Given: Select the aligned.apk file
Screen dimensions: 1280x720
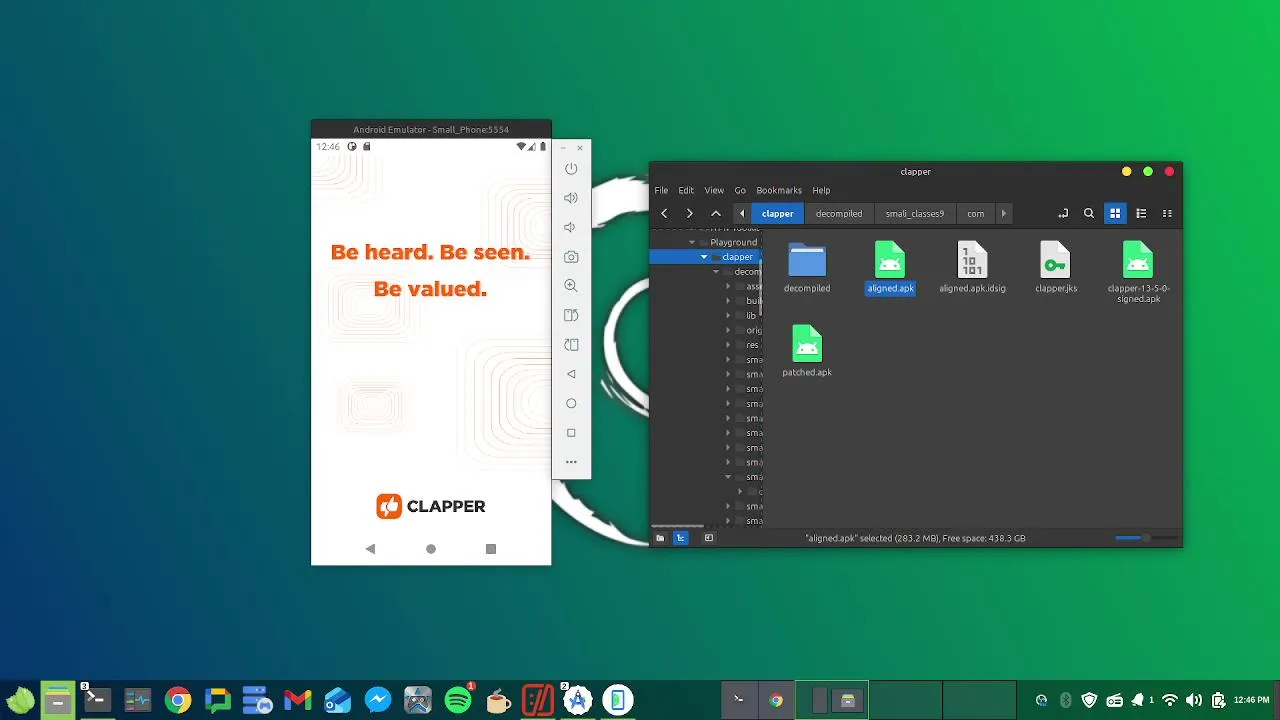Looking at the screenshot, I should (x=890, y=267).
